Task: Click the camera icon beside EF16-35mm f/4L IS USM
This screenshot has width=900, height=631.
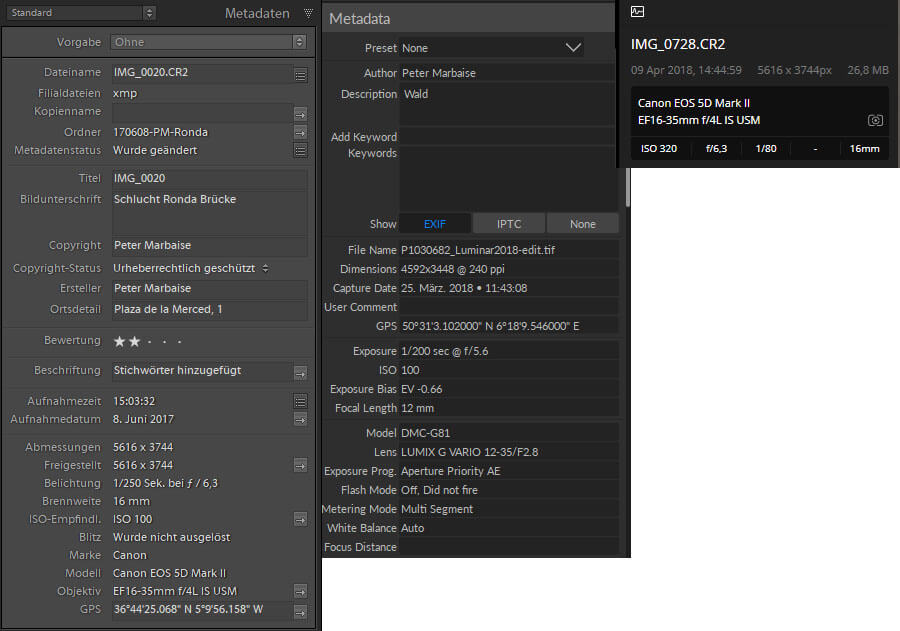Action: (875, 120)
